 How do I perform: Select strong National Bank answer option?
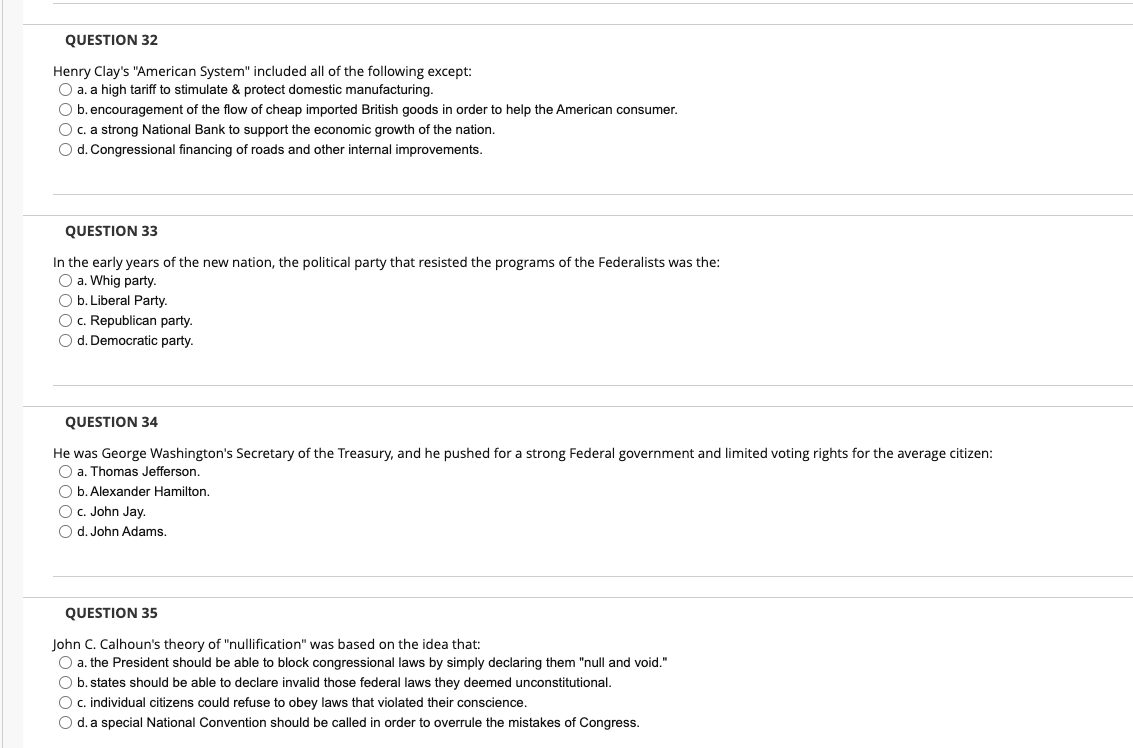pos(65,130)
